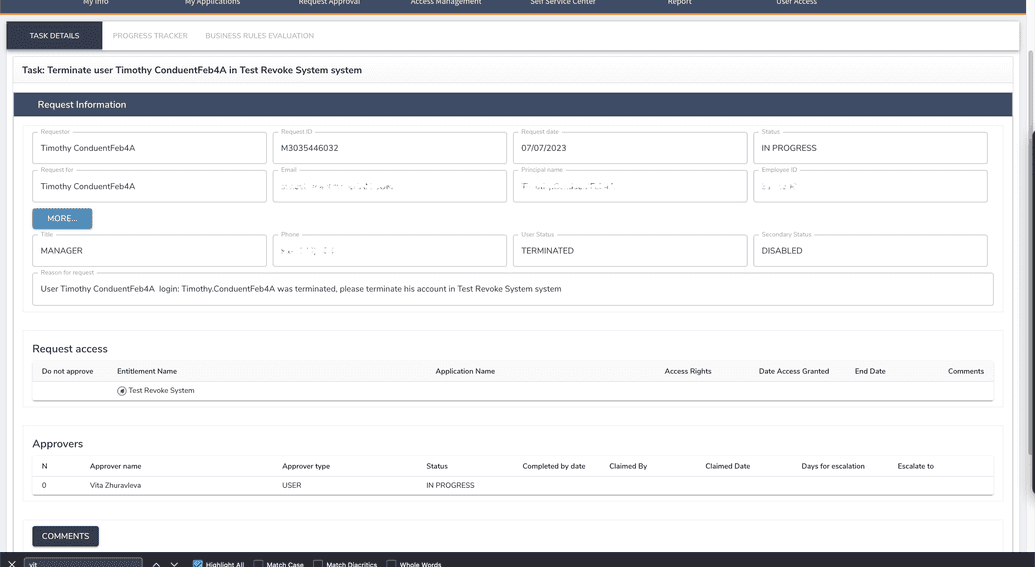The height and width of the screenshot is (567, 1035).
Task: Enable Match Case checkbox
Action: tap(259, 564)
